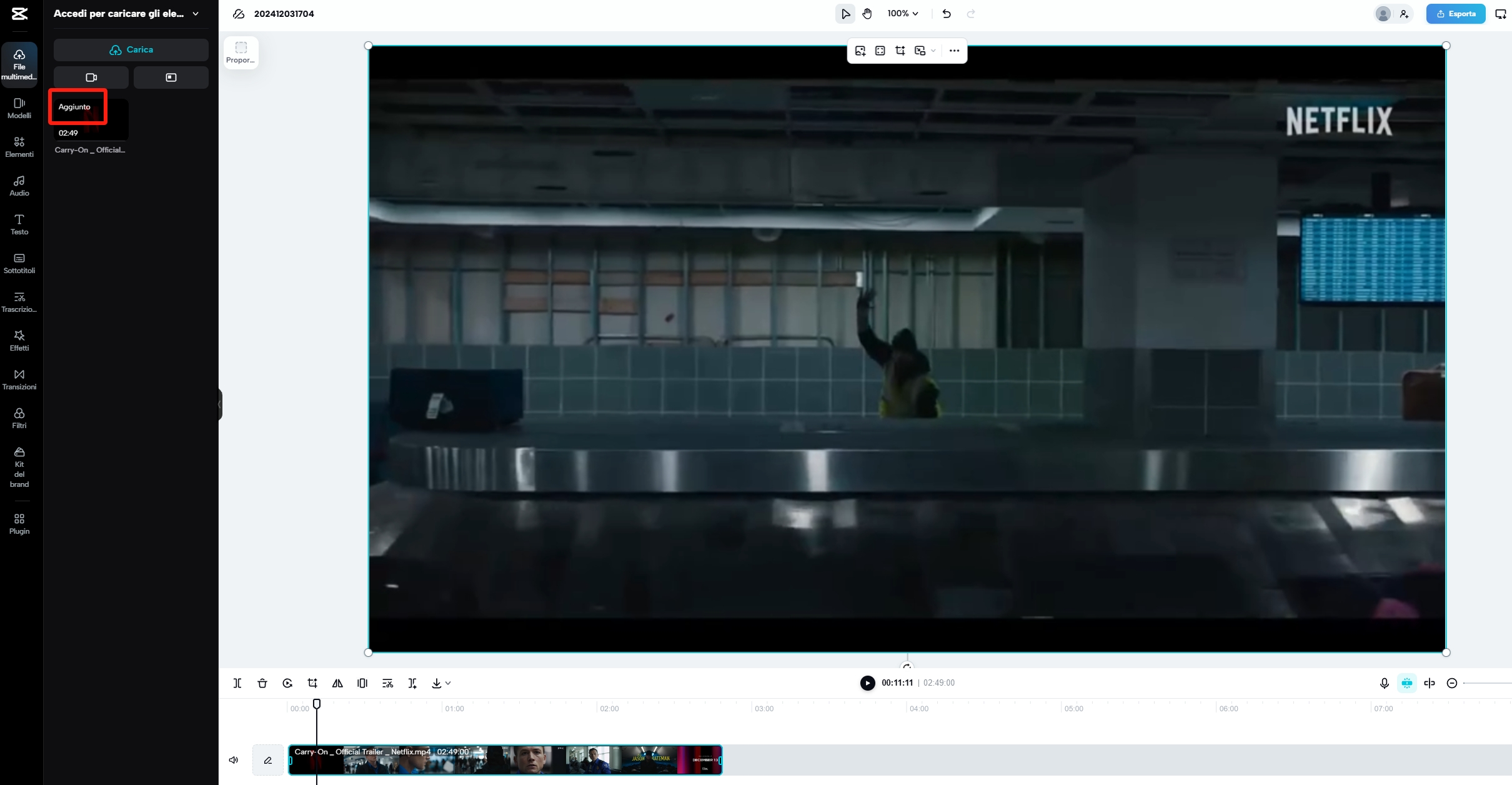Click the project name 202412031704
The image size is (1512, 785).
tap(284, 14)
